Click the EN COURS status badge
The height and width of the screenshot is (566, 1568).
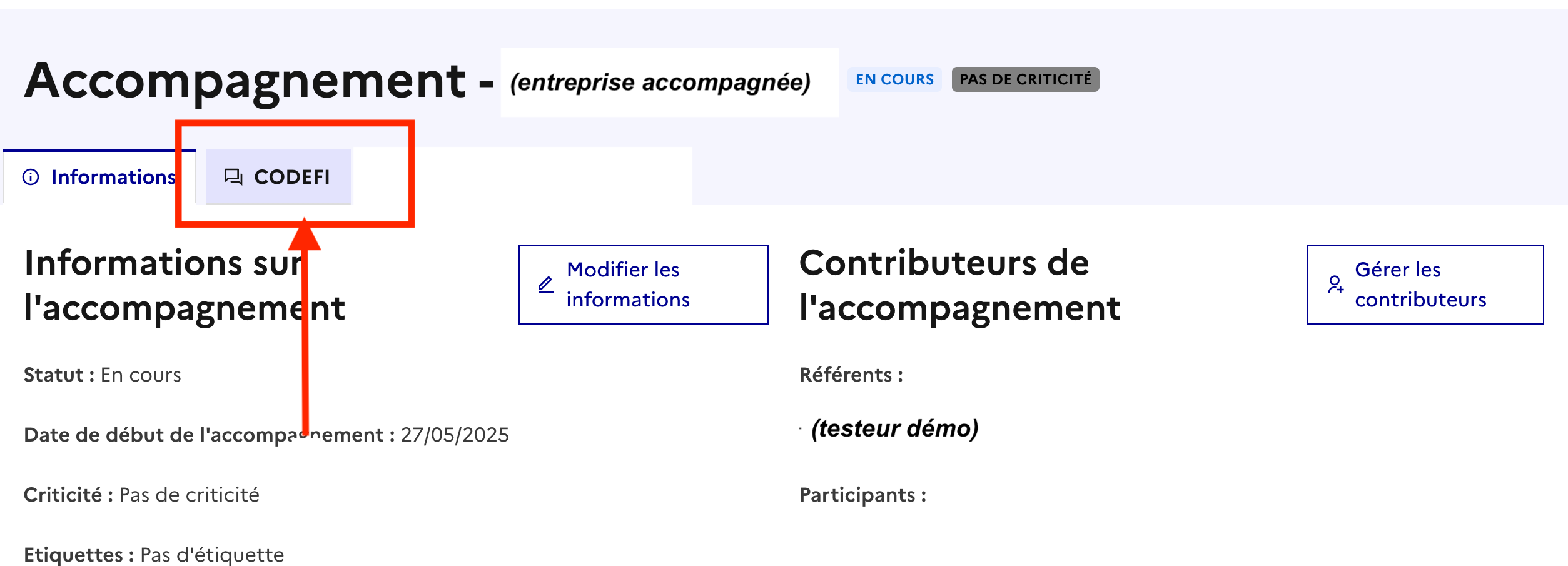click(894, 79)
